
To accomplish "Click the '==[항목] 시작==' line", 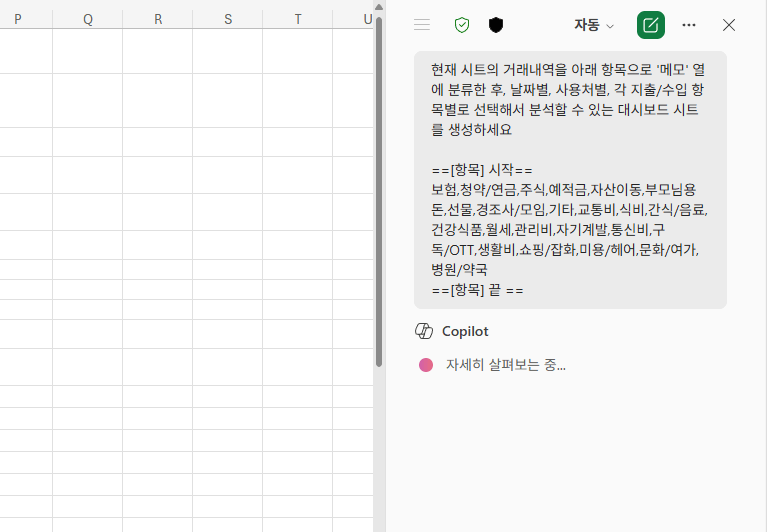I will (x=481, y=170).
